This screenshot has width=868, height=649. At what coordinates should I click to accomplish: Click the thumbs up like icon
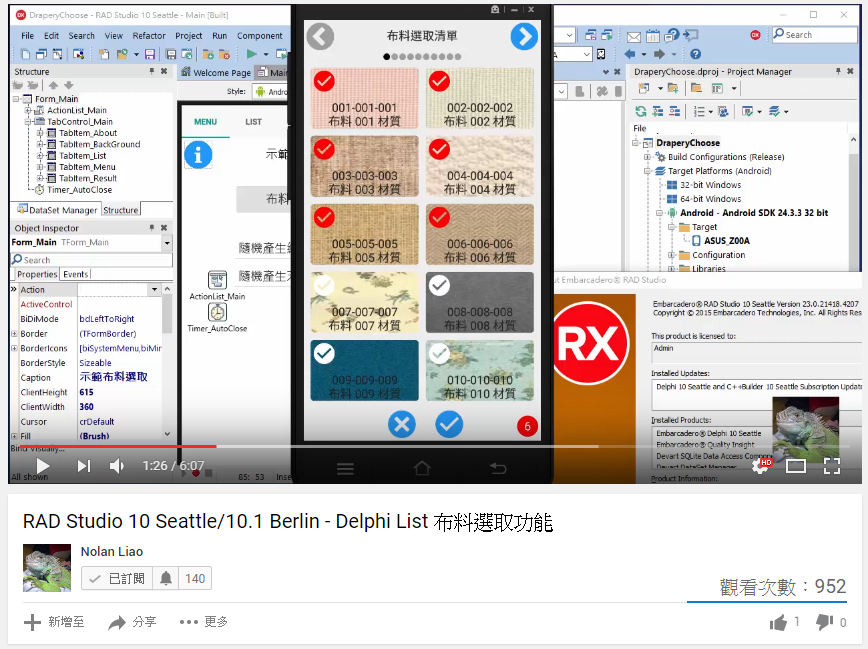pyautogui.click(x=778, y=622)
